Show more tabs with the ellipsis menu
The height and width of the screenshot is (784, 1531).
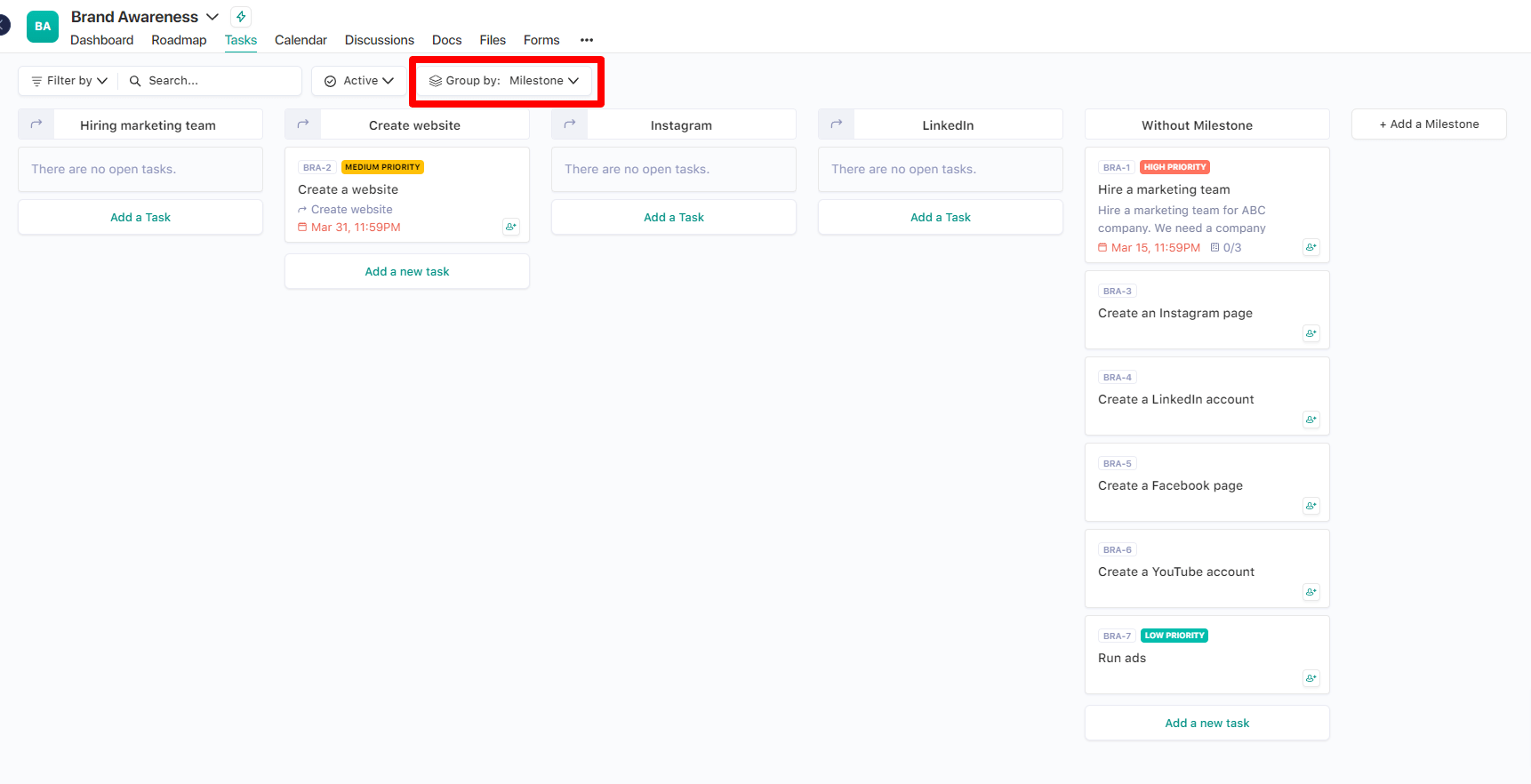click(587, 40)
